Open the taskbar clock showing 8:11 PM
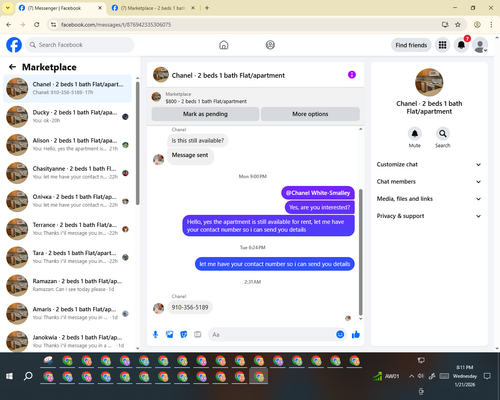500x400 pixels. tap(465, 376)
